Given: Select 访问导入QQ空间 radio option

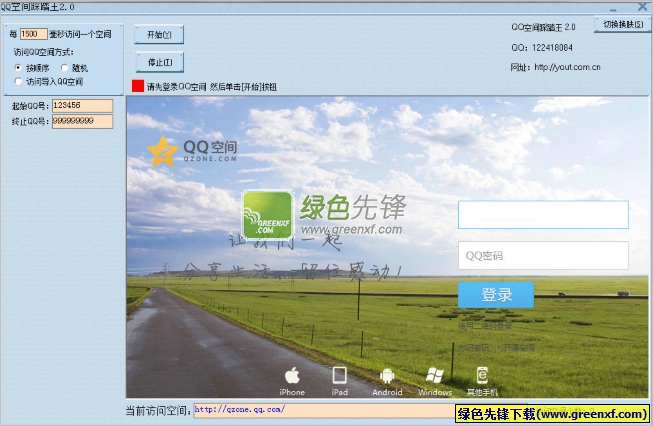Looking at the screenshot, I should [18, 81].
